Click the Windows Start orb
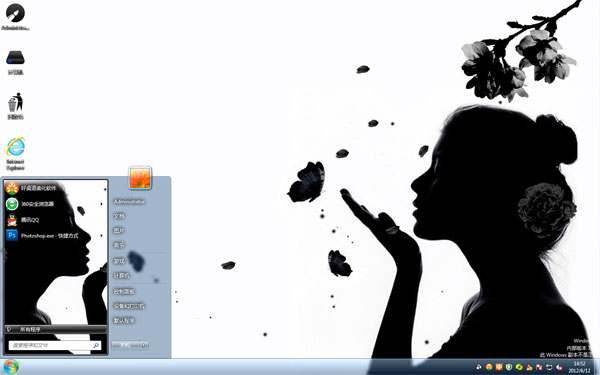The height and width of the screenshot is (375, 600). (x=11, y=367)
